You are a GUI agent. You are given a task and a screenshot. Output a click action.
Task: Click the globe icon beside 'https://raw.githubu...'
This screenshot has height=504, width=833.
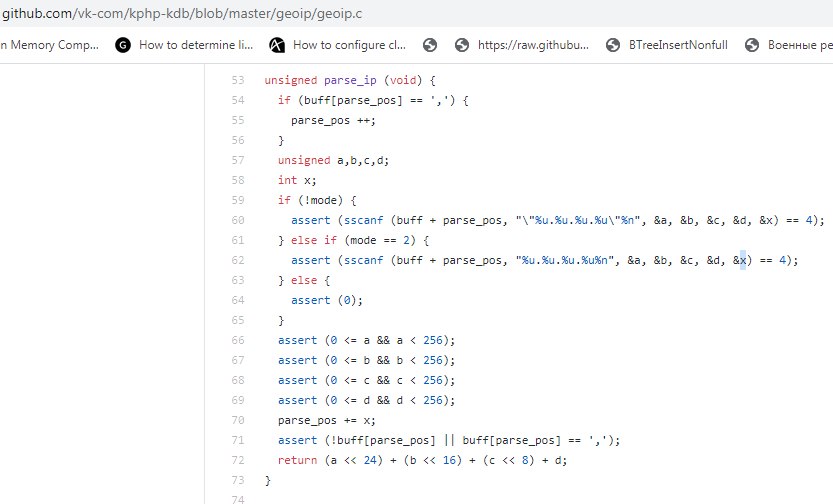(x=462, y=45)
